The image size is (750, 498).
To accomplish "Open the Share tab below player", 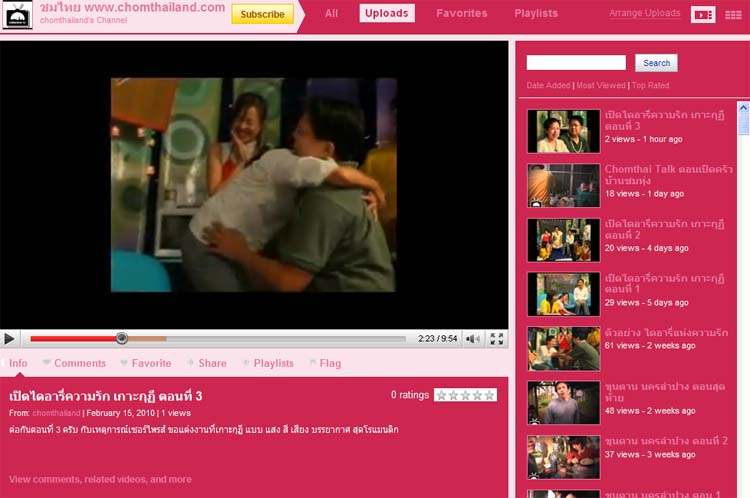I will pyautogui.click(x=207, y=363).
